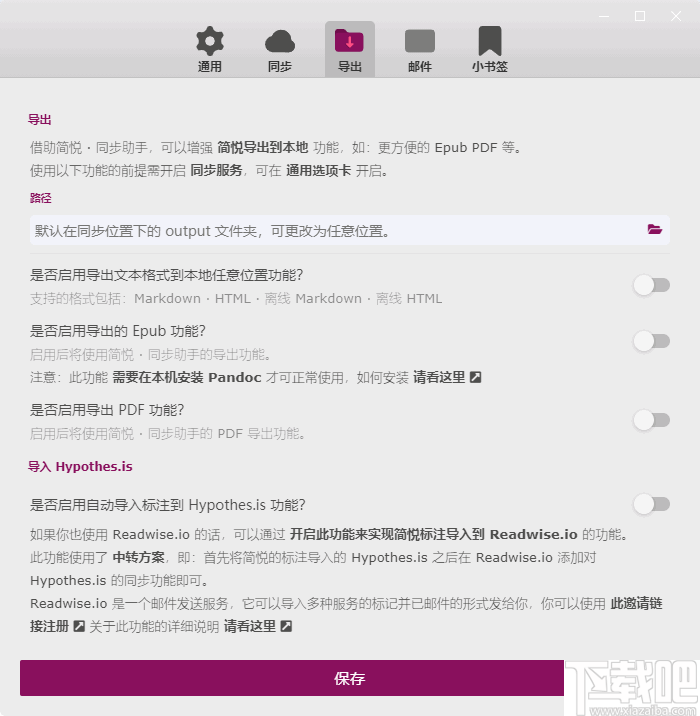The width and height of the screenshot is (700, 716).
Task: Click the 邮件 tab label
Action: pos(420,67)
